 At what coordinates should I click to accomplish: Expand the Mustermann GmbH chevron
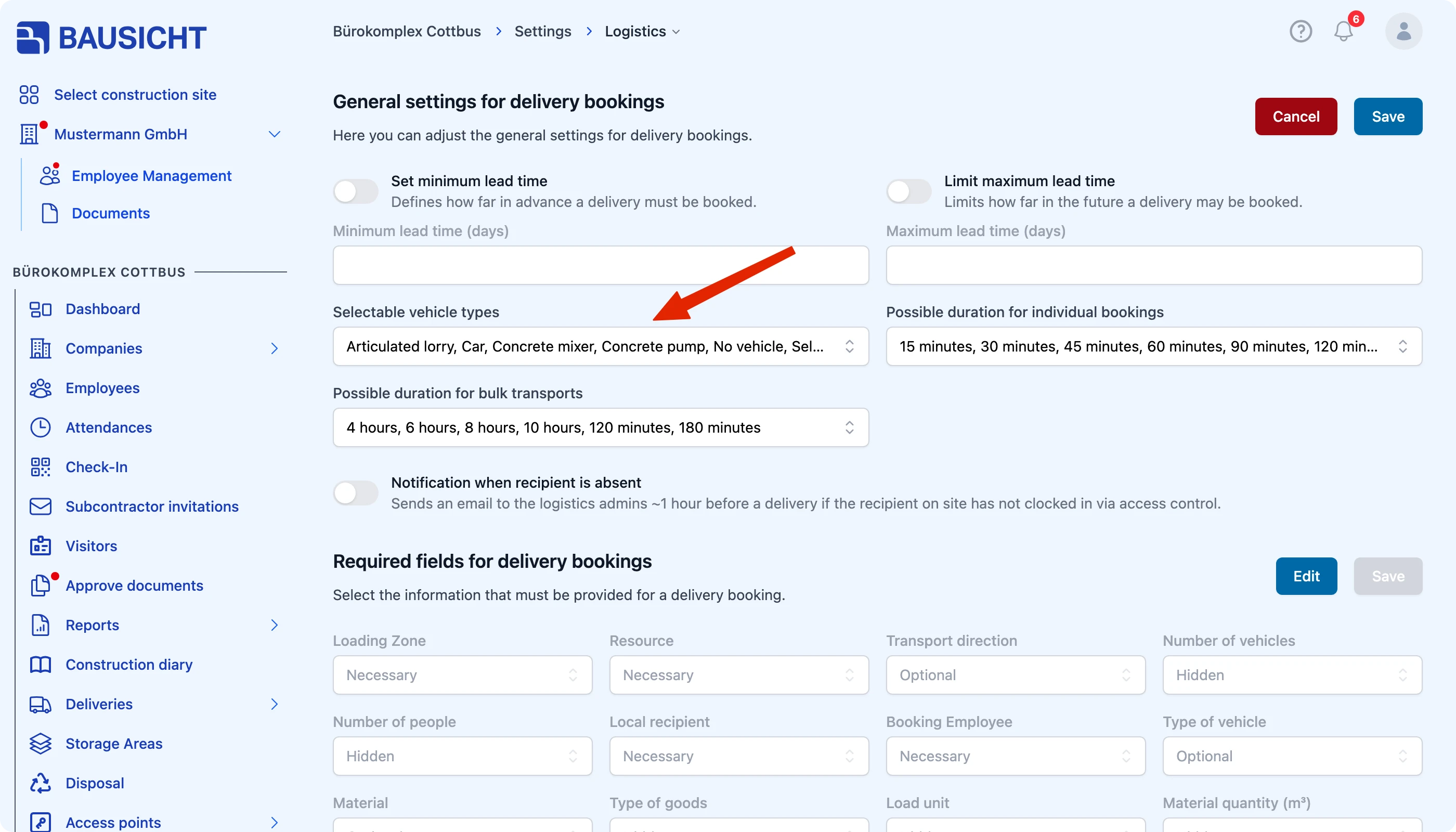click(x=274, y=134)
